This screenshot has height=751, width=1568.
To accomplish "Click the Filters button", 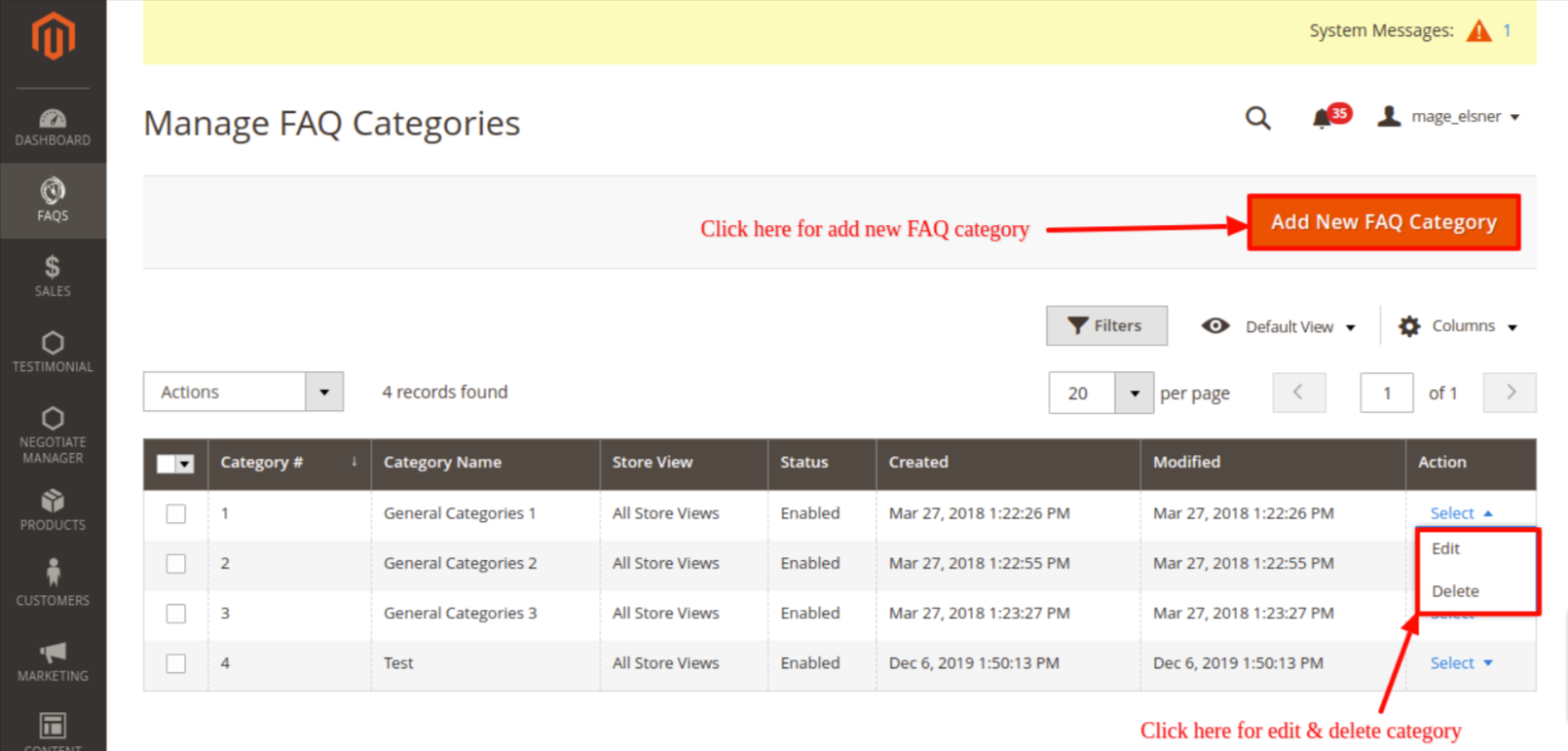I will pos(1106,326).
